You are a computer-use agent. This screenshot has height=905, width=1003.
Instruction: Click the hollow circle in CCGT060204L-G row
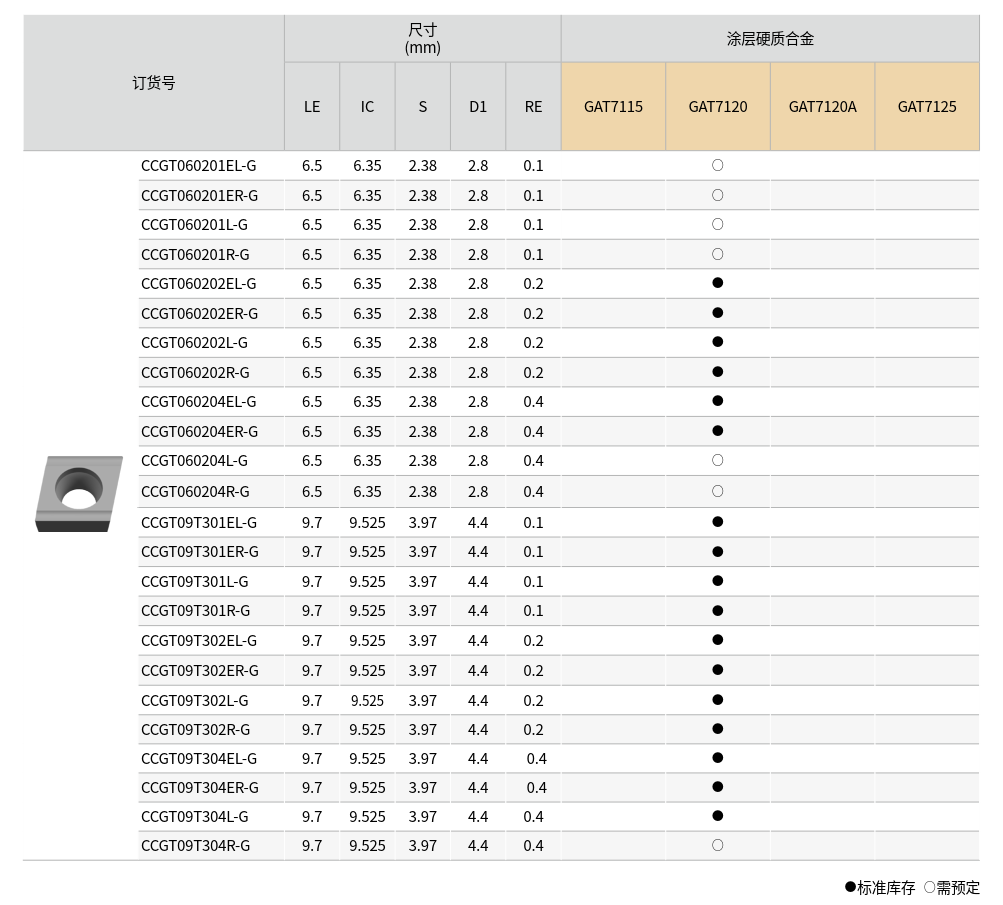[x=717, y=460]
